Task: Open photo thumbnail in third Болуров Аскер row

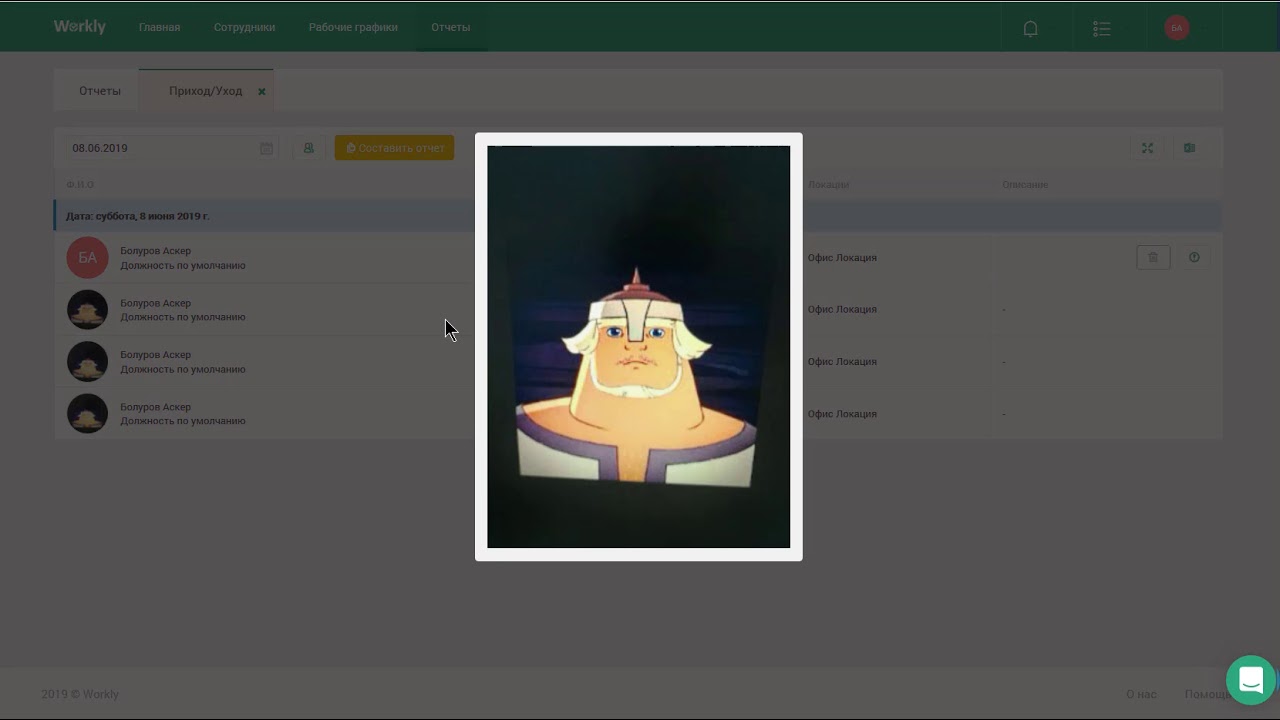Action: point(87,362)
